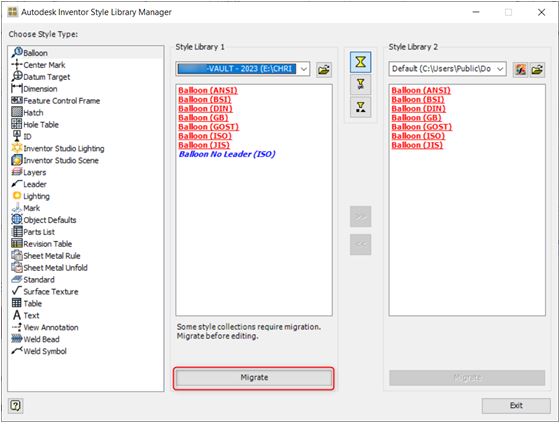Toggle the show all styles filter

coord(361,62)
